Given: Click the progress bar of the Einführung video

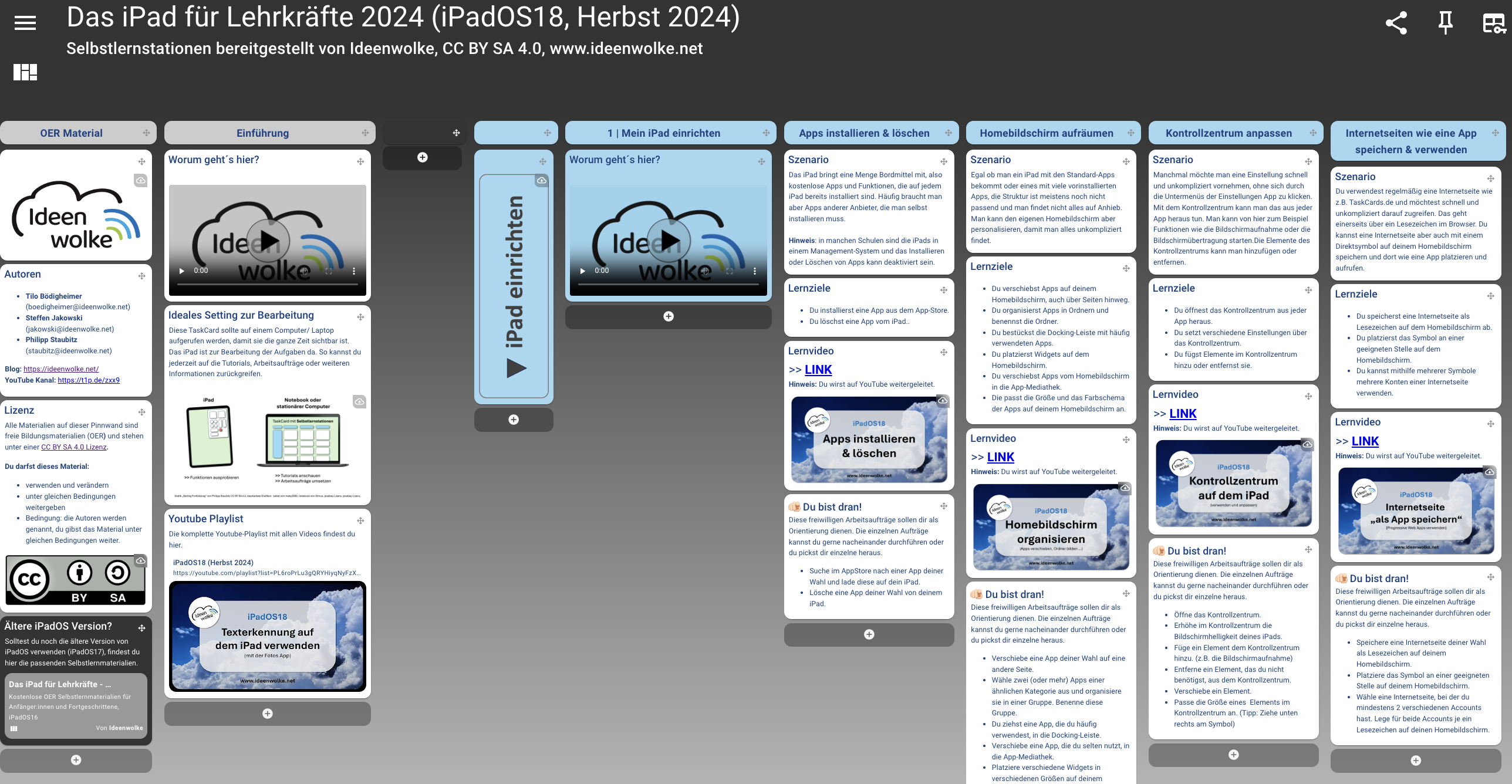Looking at the screenshot, I should click(267, 285).
